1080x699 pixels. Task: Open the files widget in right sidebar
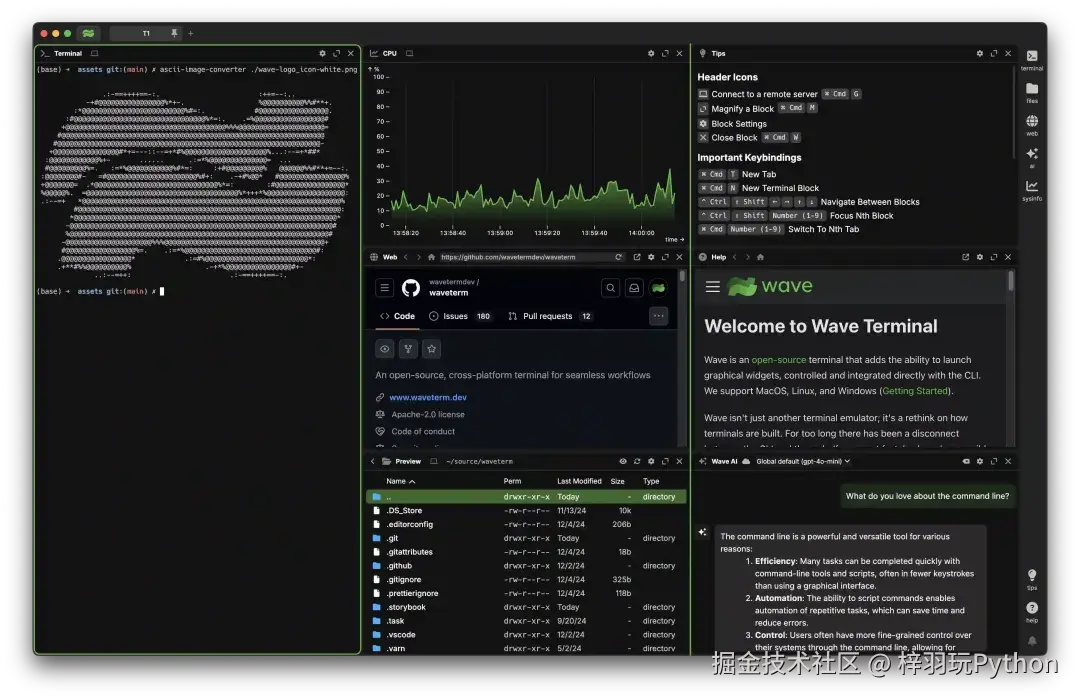click(x=1031, y=92)
